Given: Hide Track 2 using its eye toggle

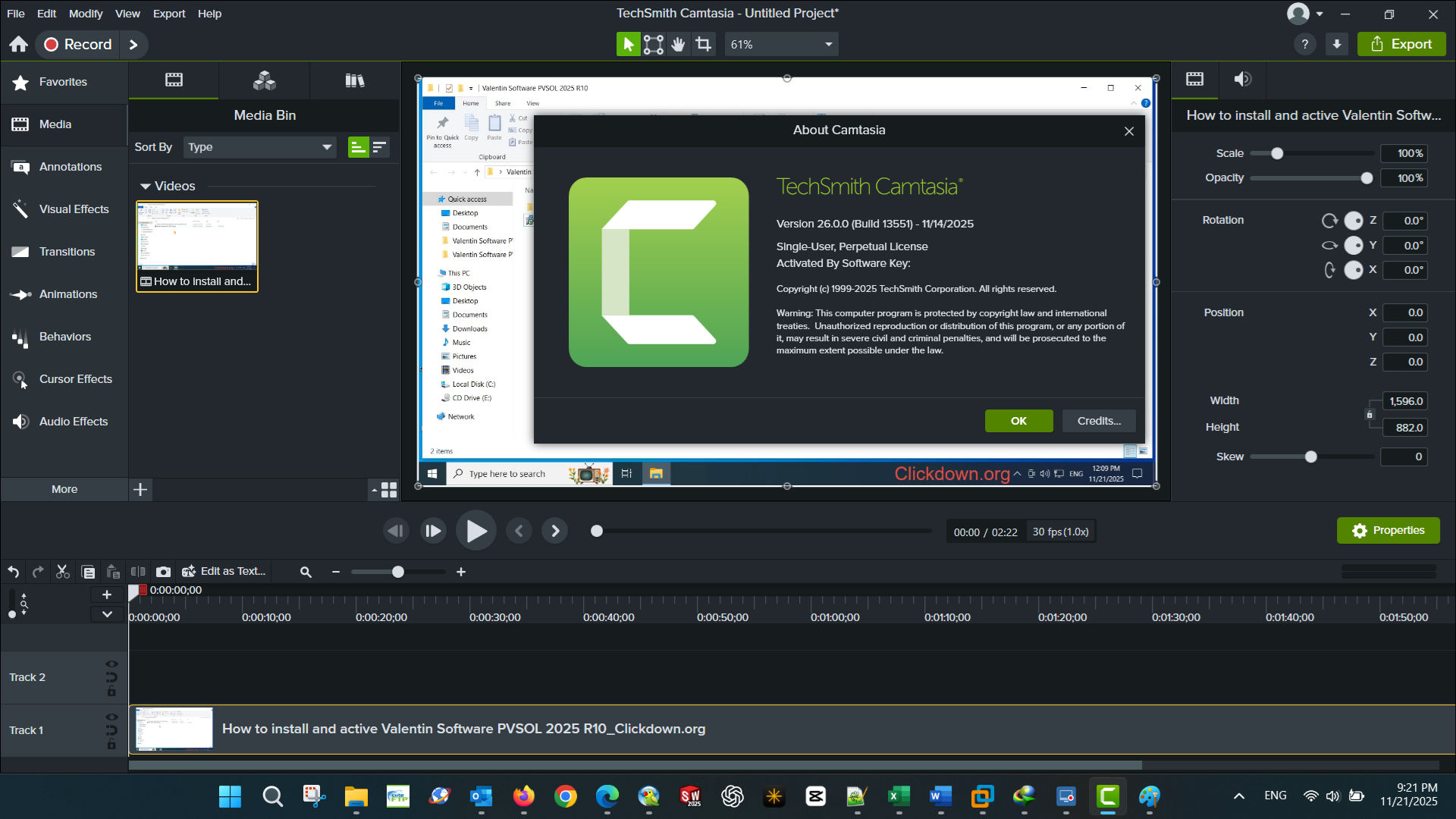Looking at the screenshot, I should click(x=111, y=664).
